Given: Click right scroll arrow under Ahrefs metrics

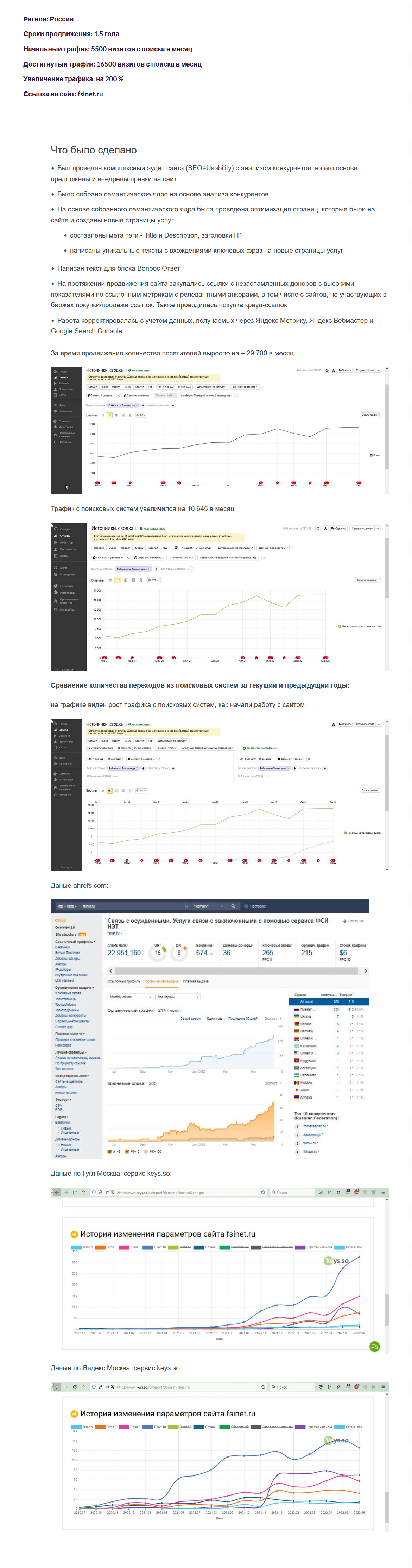Looking at the screenshot, I should 365,971.
